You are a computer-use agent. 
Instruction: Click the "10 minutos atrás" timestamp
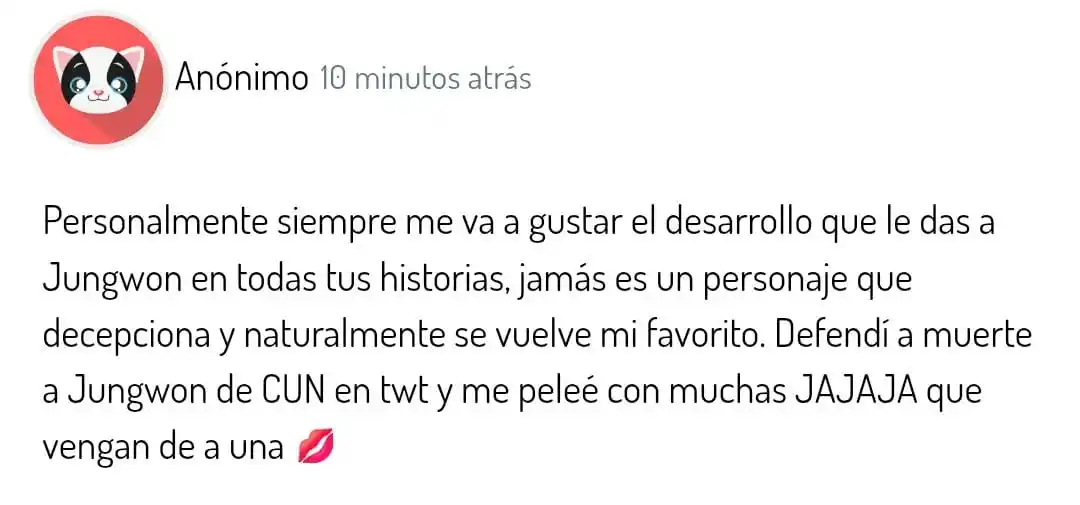tap(426, 80)
